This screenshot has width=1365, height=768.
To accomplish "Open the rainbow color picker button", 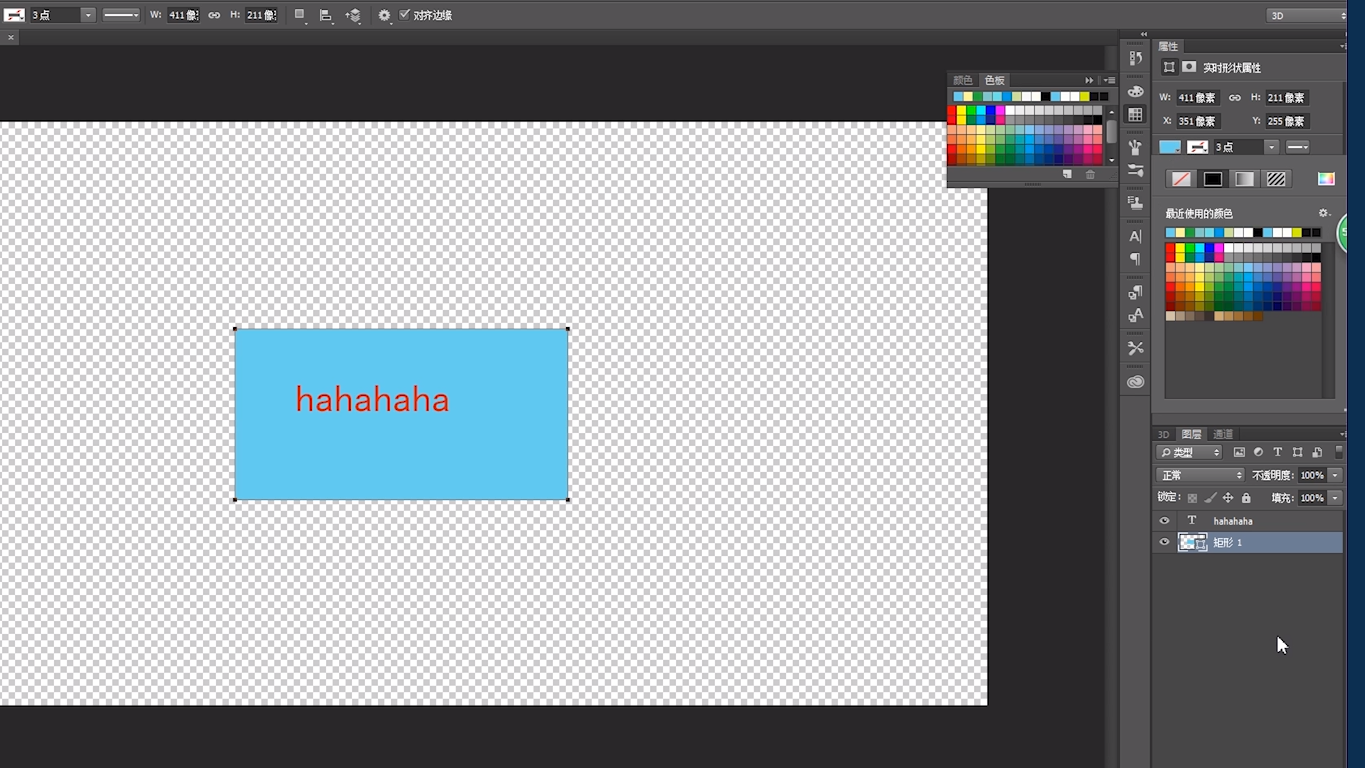I will 1326,179.
